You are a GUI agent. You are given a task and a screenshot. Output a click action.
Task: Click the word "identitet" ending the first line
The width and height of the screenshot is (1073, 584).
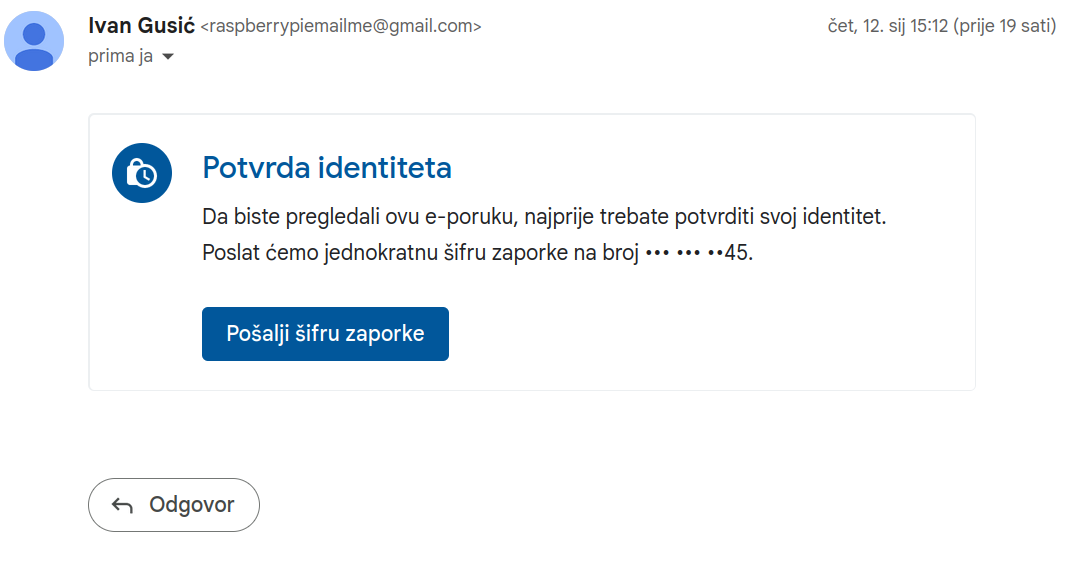click(x=846, y=216)
